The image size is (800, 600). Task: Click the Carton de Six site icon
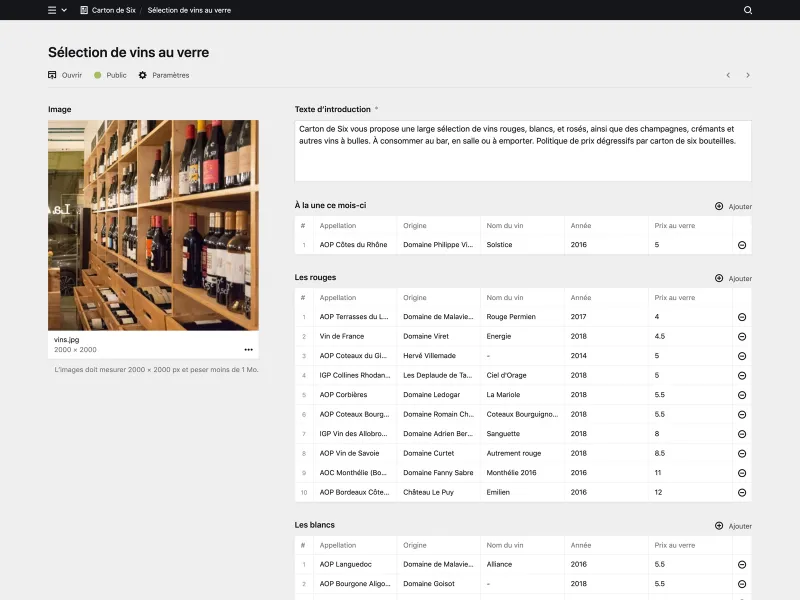point(82,11)
